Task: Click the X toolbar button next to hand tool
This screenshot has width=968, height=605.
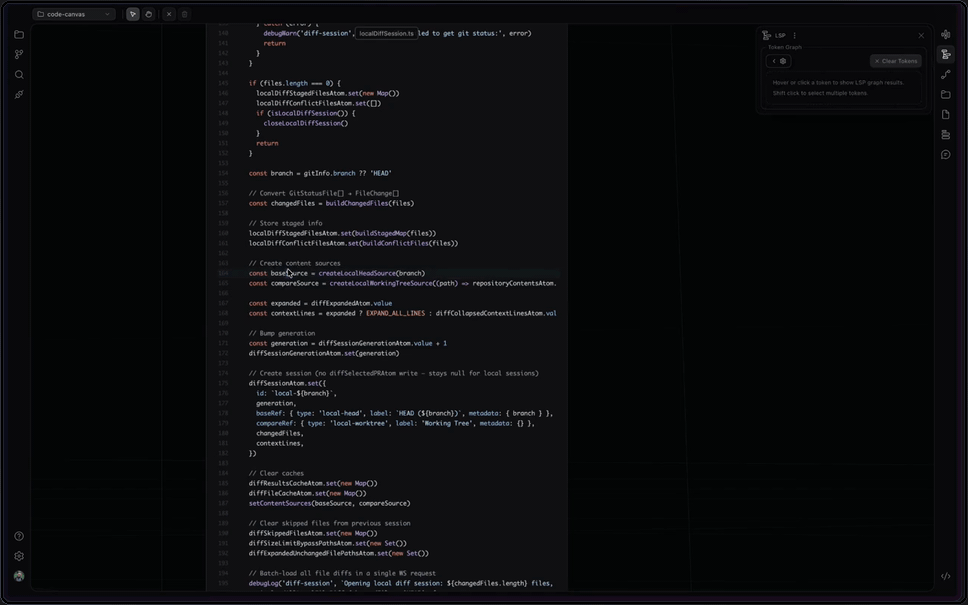Action: 169,14
